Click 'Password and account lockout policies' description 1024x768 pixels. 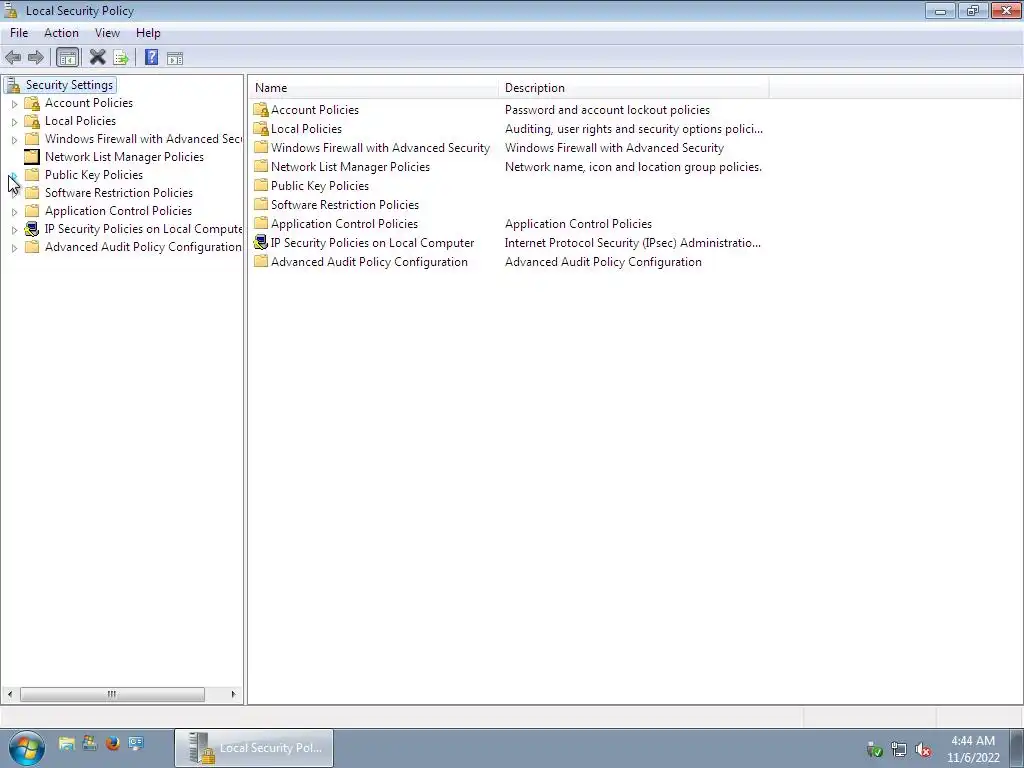click(607, 110)
